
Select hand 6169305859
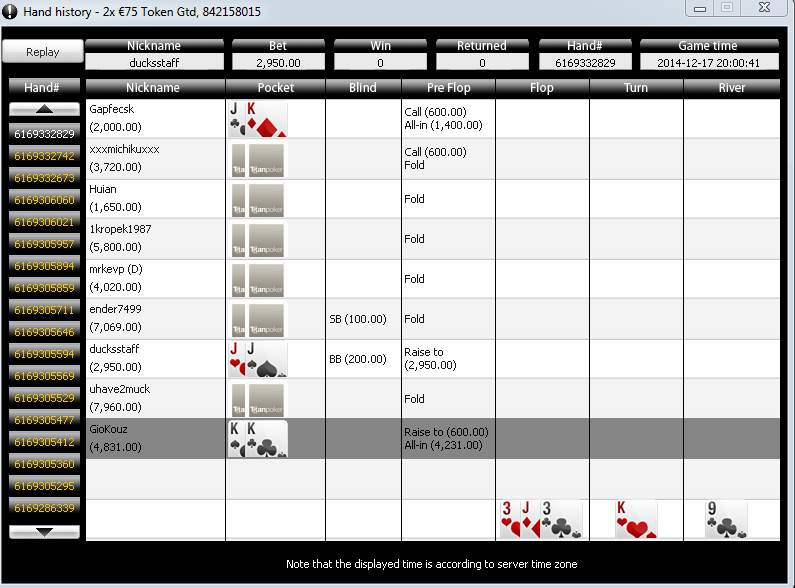(x=44, y=288)
